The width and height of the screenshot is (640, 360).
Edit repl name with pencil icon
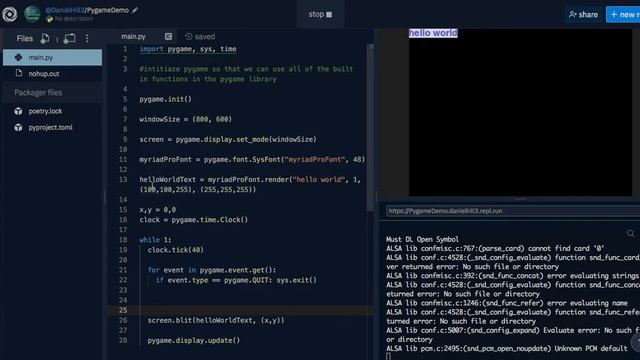[135, 10]
